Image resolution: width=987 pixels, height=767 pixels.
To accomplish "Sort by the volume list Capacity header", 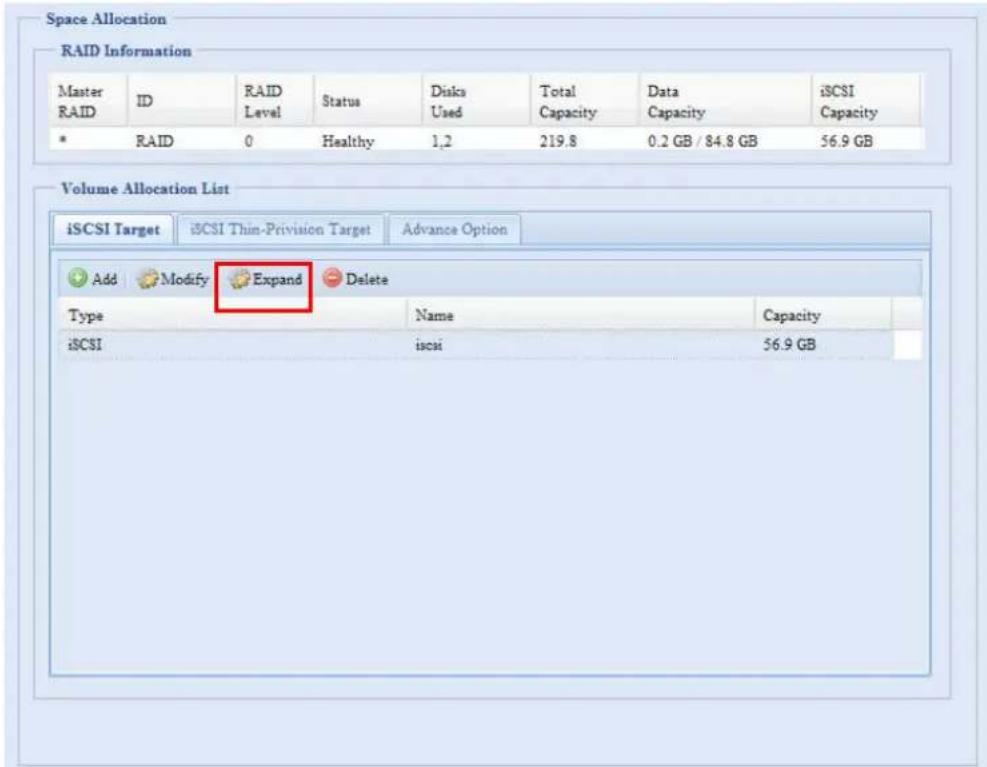I will 823,315.
